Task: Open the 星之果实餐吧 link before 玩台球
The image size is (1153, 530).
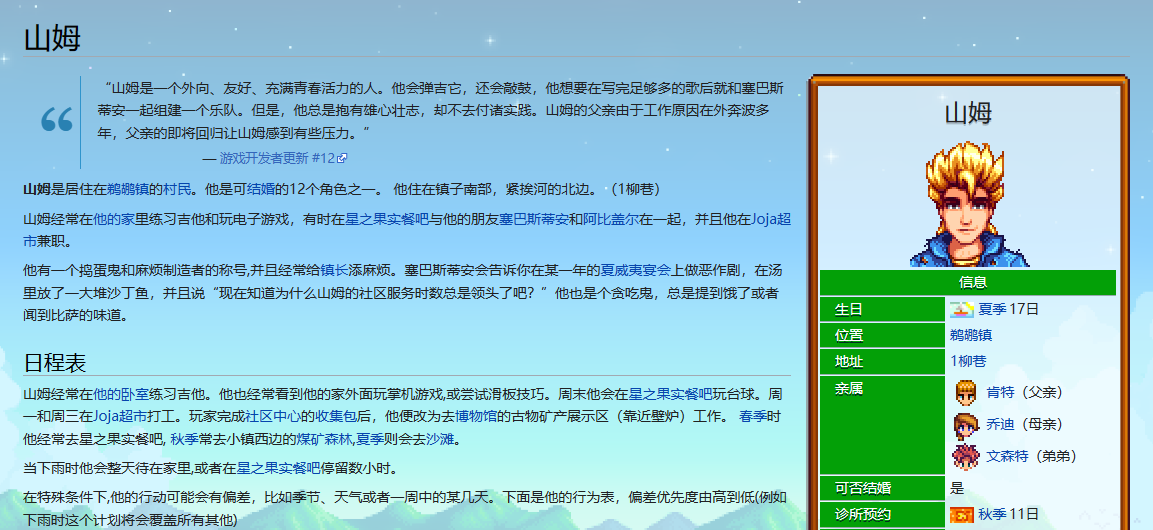Action: coord(671,393)
